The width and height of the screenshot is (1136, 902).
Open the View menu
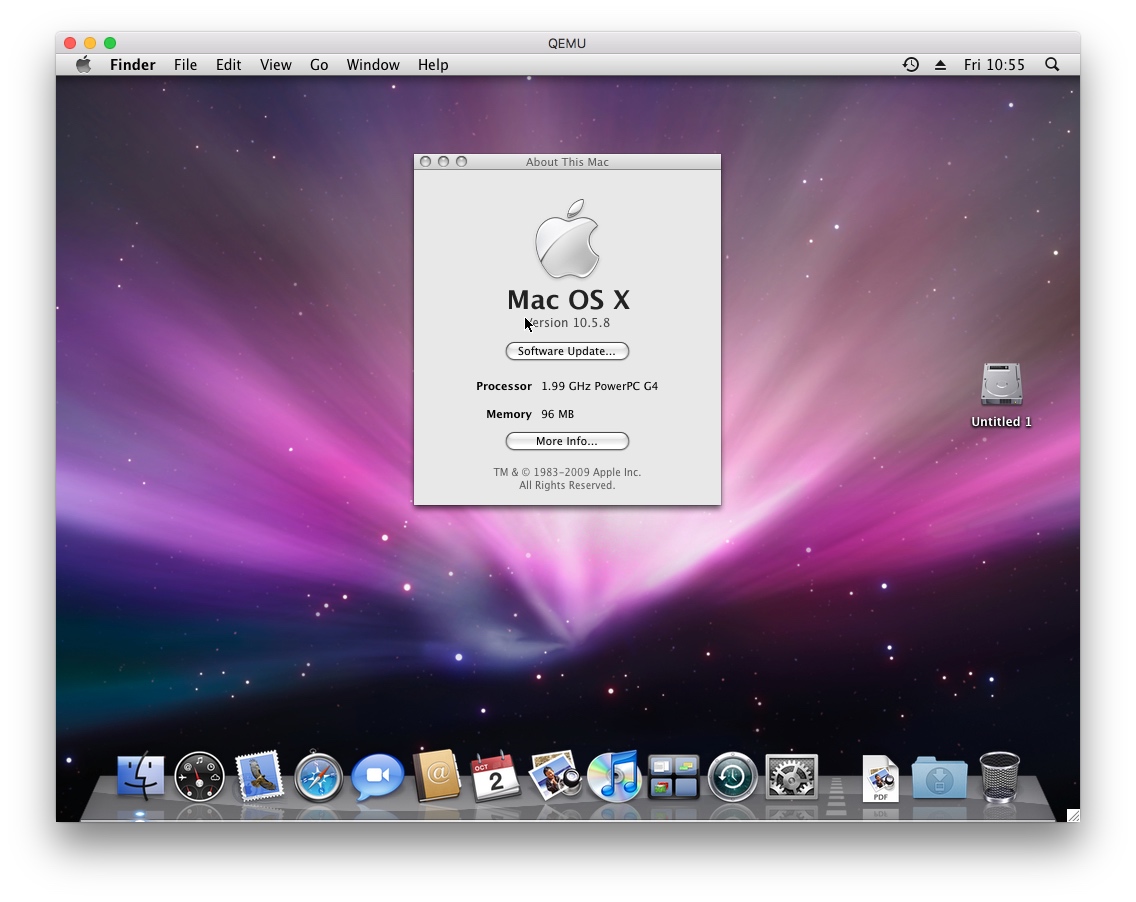[x=275, y=65]
